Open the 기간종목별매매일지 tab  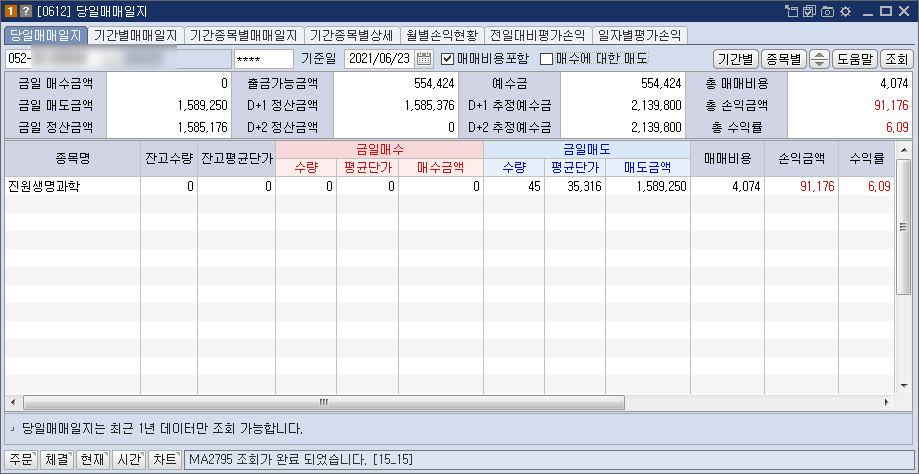coord(244,35)
